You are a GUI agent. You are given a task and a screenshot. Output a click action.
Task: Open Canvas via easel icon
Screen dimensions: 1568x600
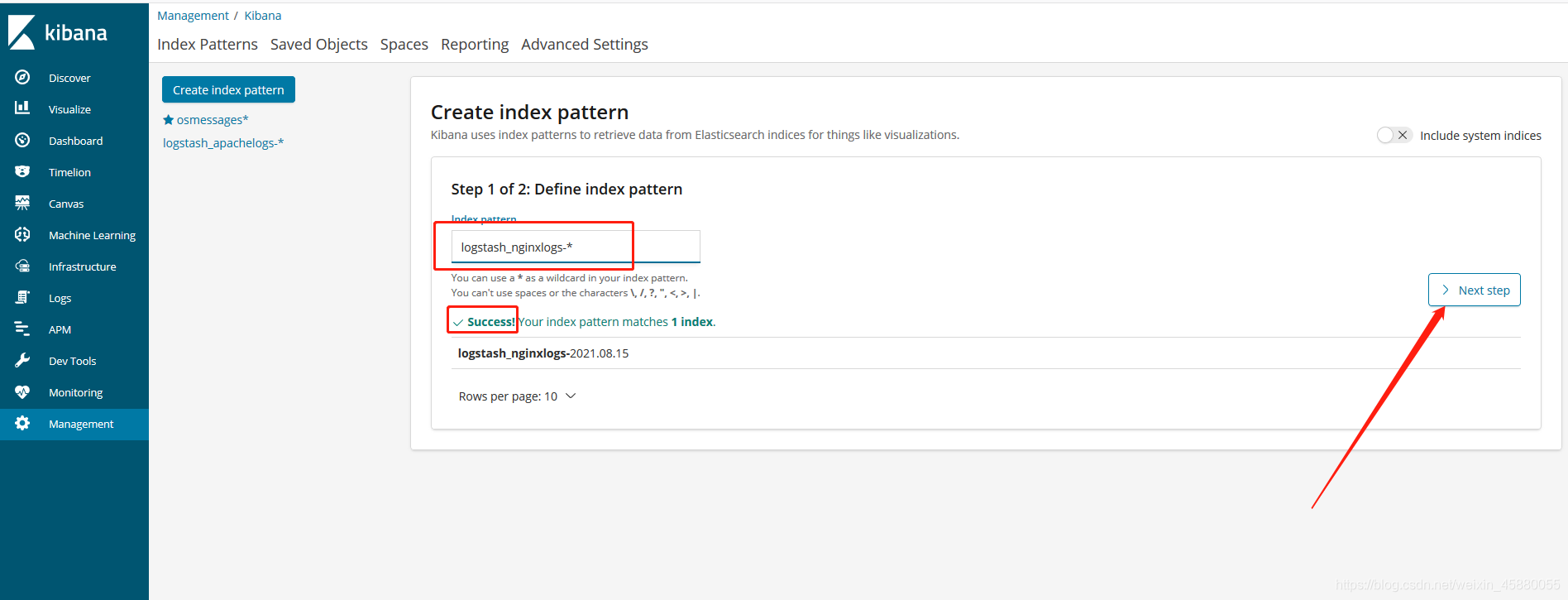[22, 203]
